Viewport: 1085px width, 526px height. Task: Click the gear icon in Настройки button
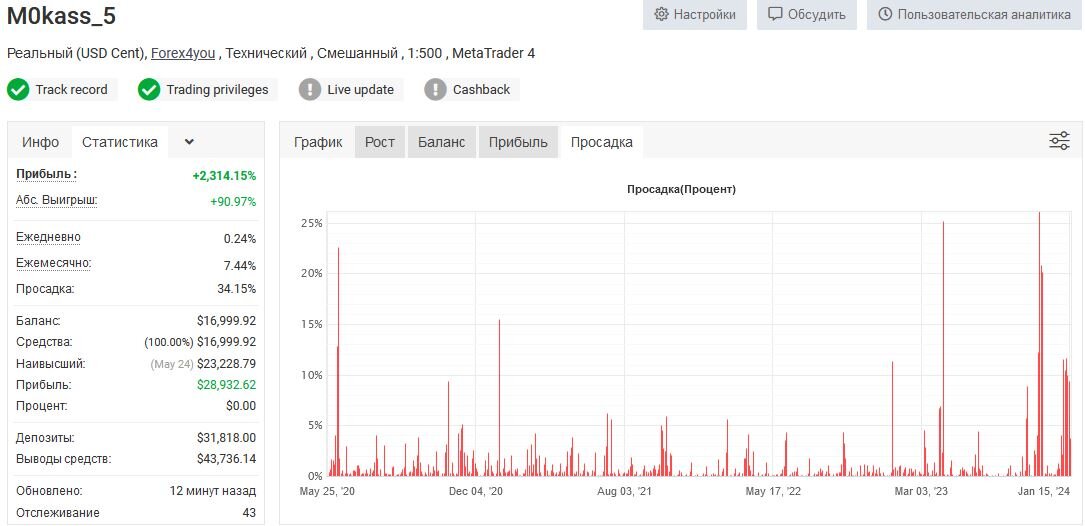click(x=661, y=14)
